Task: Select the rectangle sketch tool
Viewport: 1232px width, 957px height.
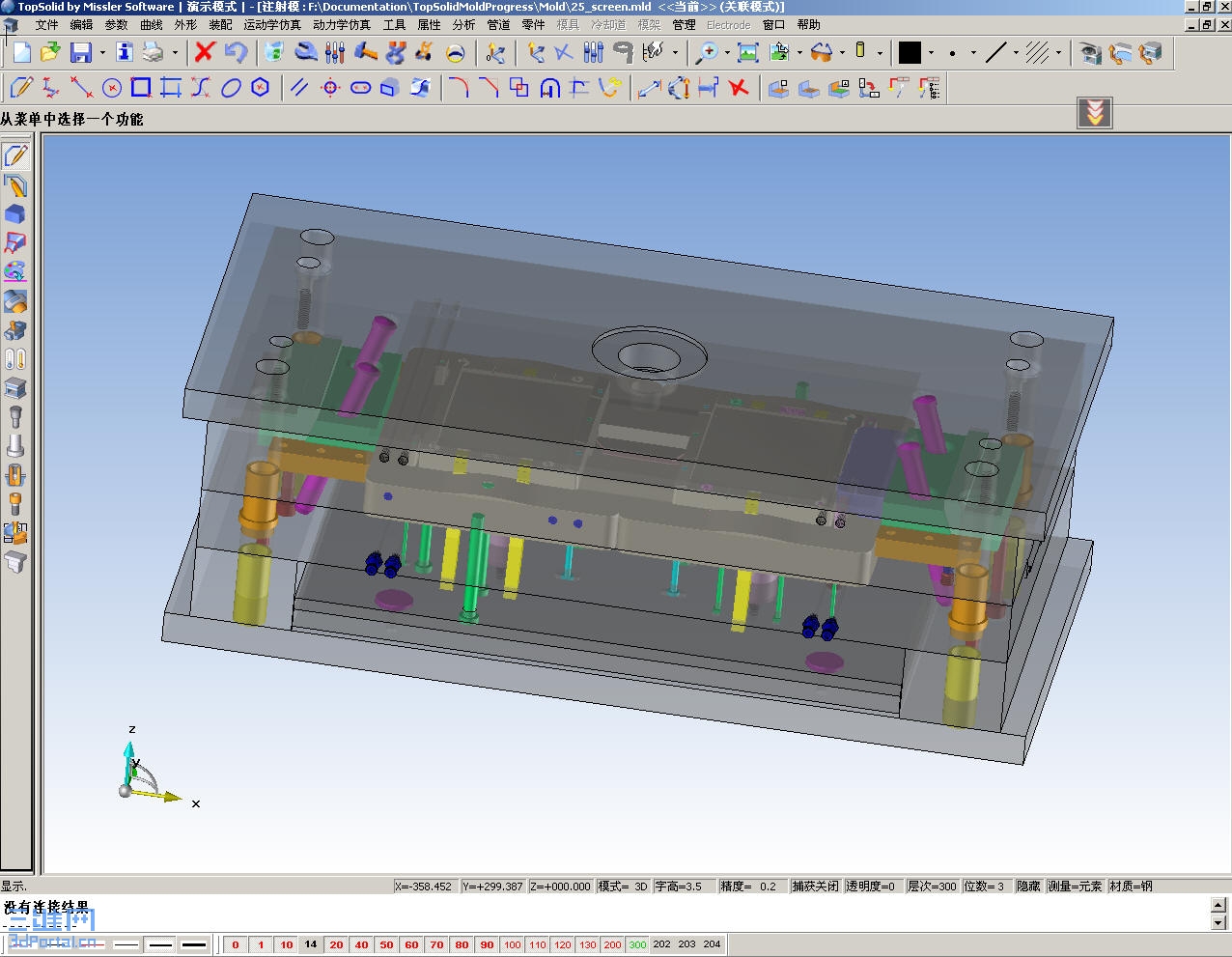Action: pos(141,89)
